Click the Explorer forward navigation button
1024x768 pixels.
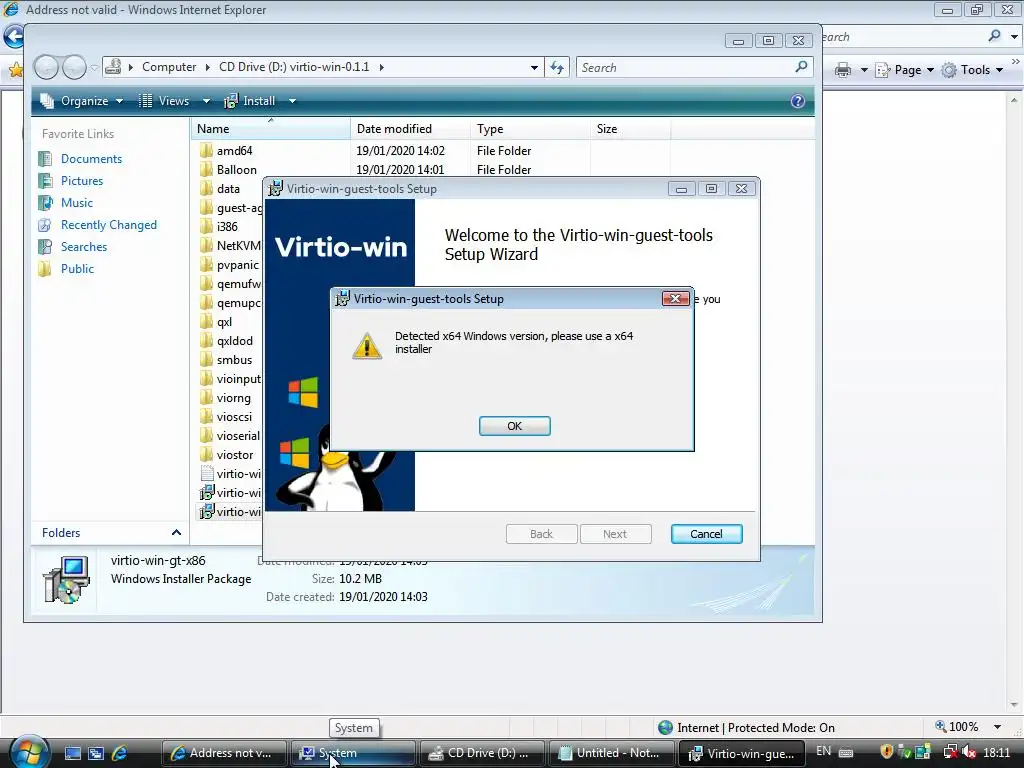74,67
